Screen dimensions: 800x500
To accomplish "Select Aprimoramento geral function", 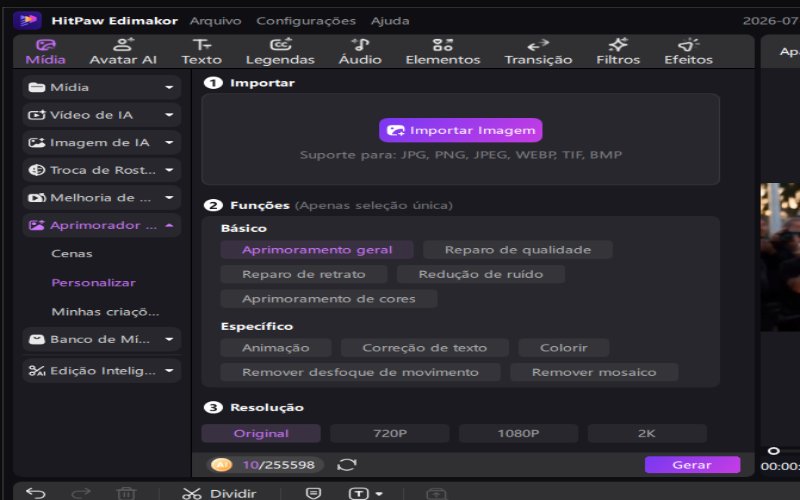I will coord(317,249).
